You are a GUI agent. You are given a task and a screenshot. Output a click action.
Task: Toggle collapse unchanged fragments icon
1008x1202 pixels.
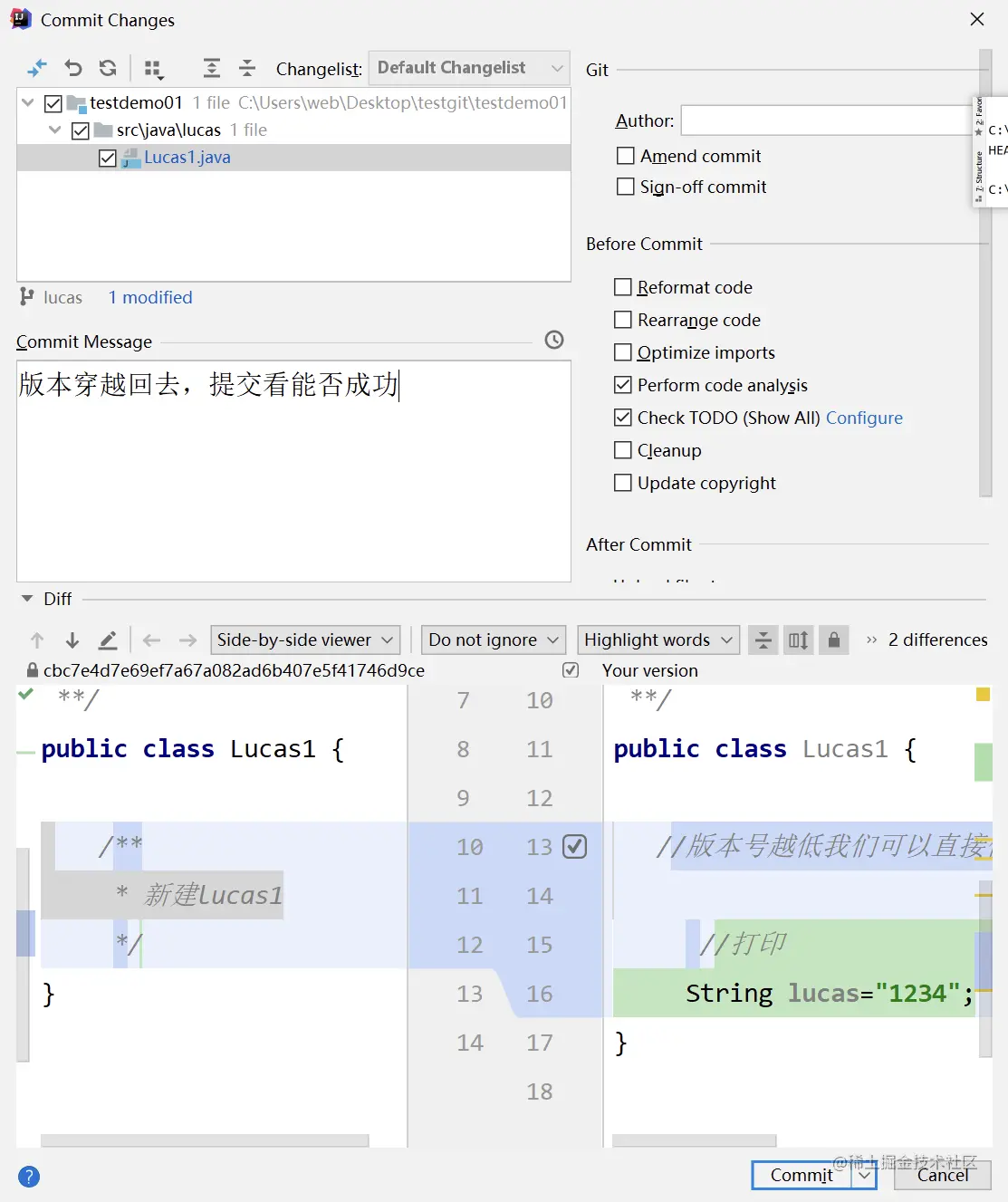pyautogui.click(x=763, y=640)
